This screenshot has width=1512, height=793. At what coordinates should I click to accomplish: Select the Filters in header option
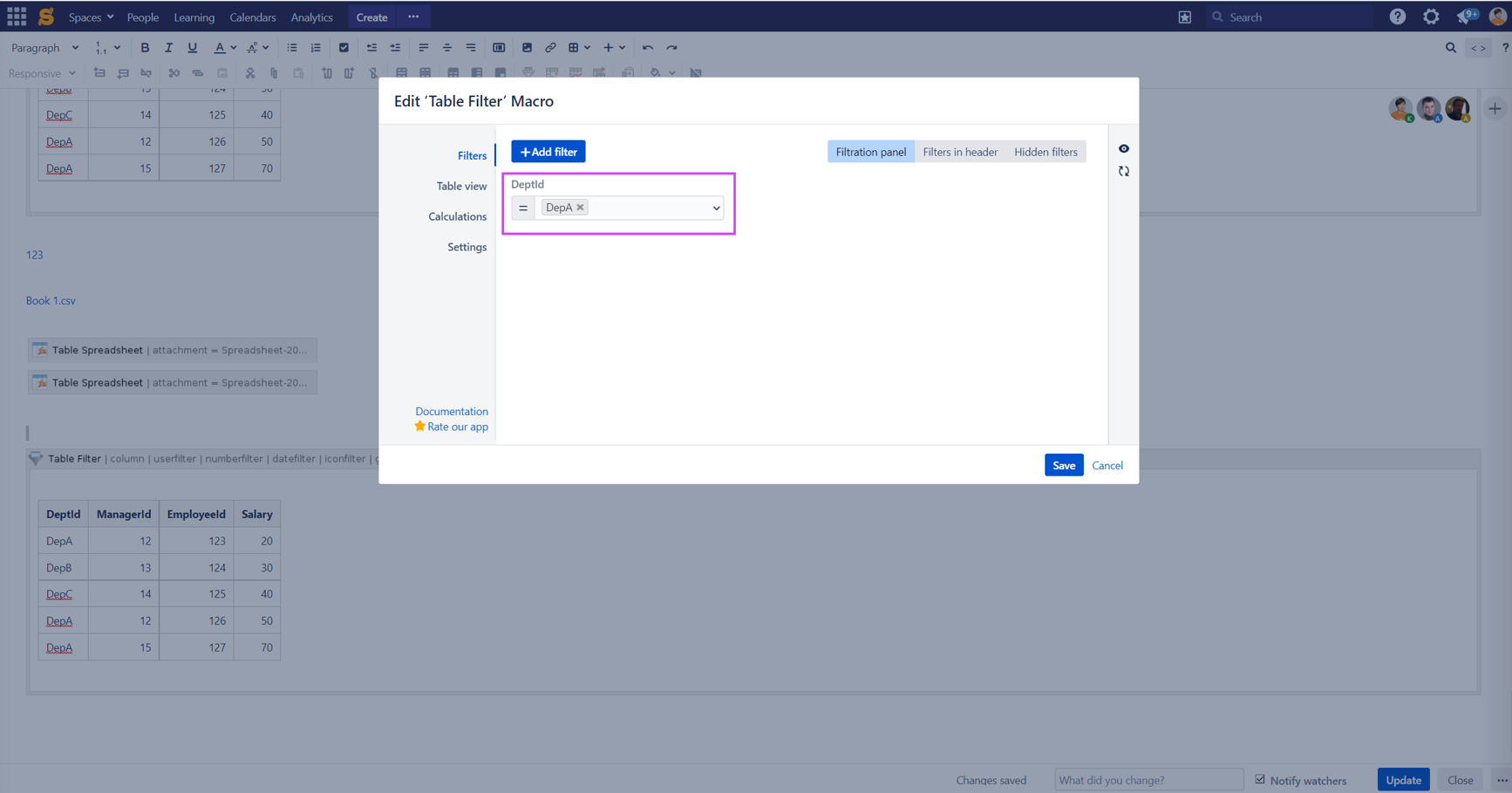pos(959,152)
